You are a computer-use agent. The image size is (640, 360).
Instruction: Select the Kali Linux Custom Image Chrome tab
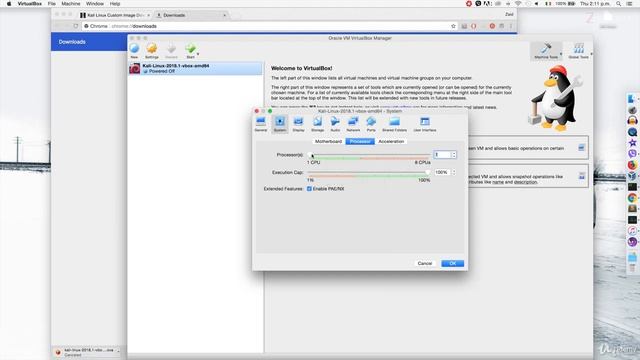(x=116, y=15)
